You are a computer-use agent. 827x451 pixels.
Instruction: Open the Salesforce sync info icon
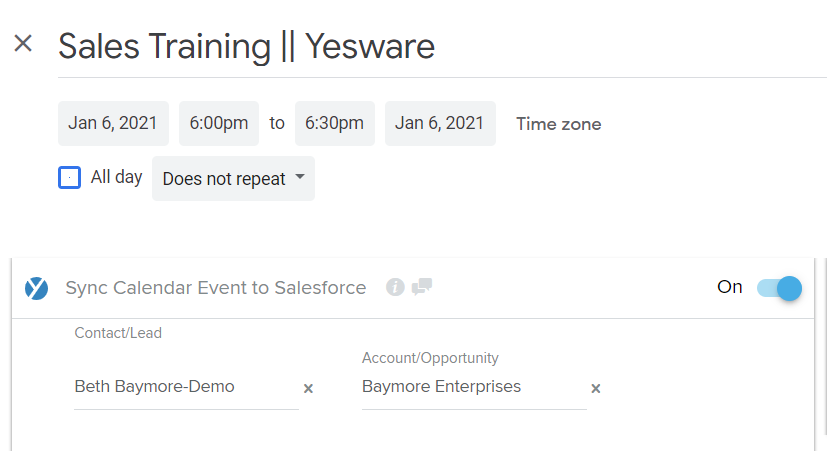395,287
